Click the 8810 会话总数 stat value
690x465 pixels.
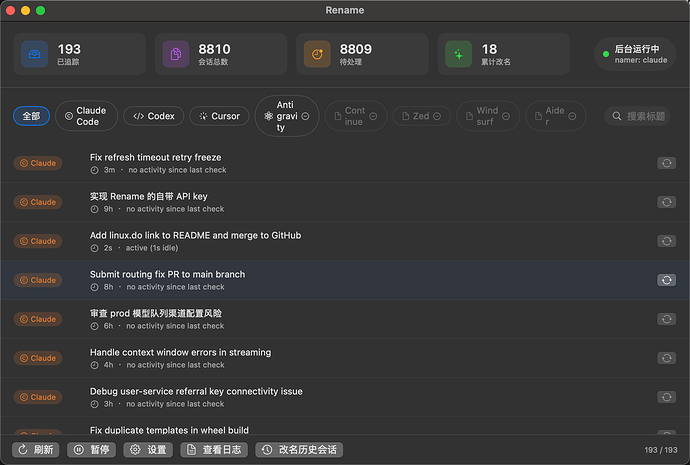click(214, 49)
